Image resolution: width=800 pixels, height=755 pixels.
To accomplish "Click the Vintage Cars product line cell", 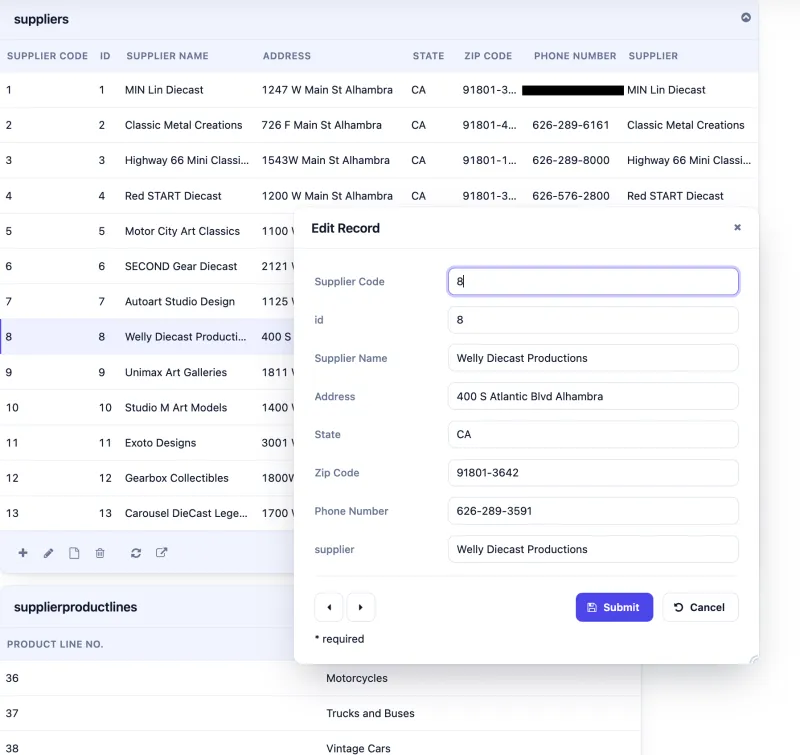I will click(x=358, y=748).
